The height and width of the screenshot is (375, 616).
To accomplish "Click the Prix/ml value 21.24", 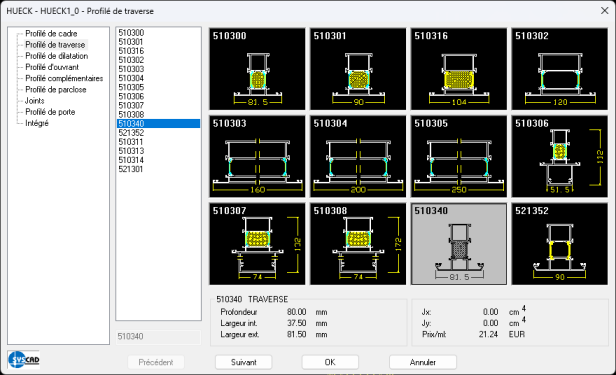I will (x=488, y=334).
